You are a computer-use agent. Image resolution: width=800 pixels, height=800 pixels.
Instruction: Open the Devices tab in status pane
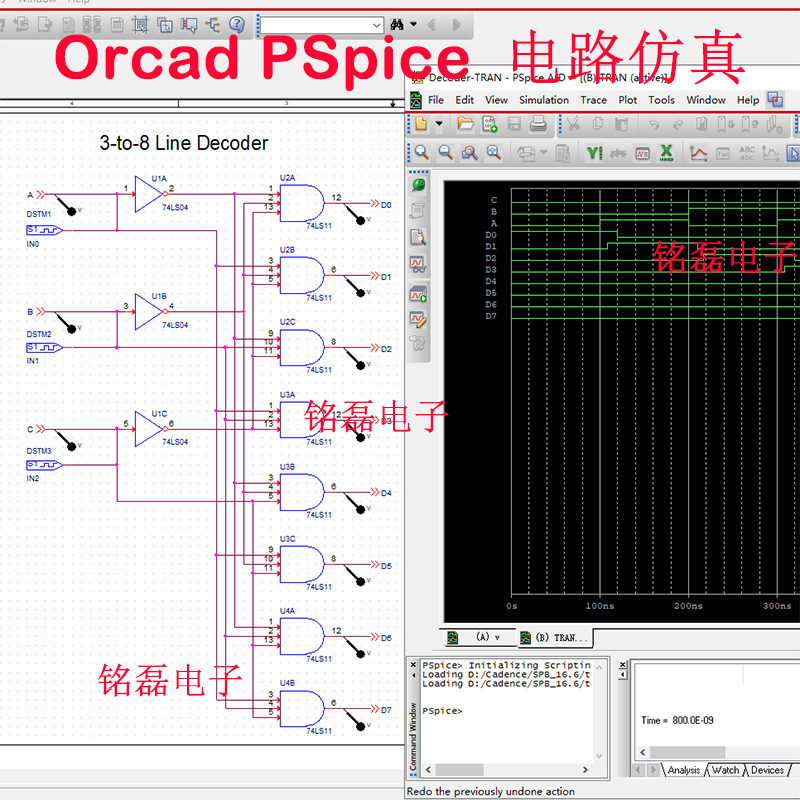[x=767, y=770]
